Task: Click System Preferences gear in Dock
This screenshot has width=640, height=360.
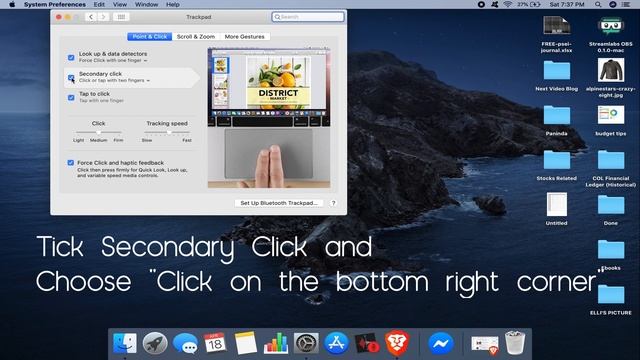Action: pos(306,343)
